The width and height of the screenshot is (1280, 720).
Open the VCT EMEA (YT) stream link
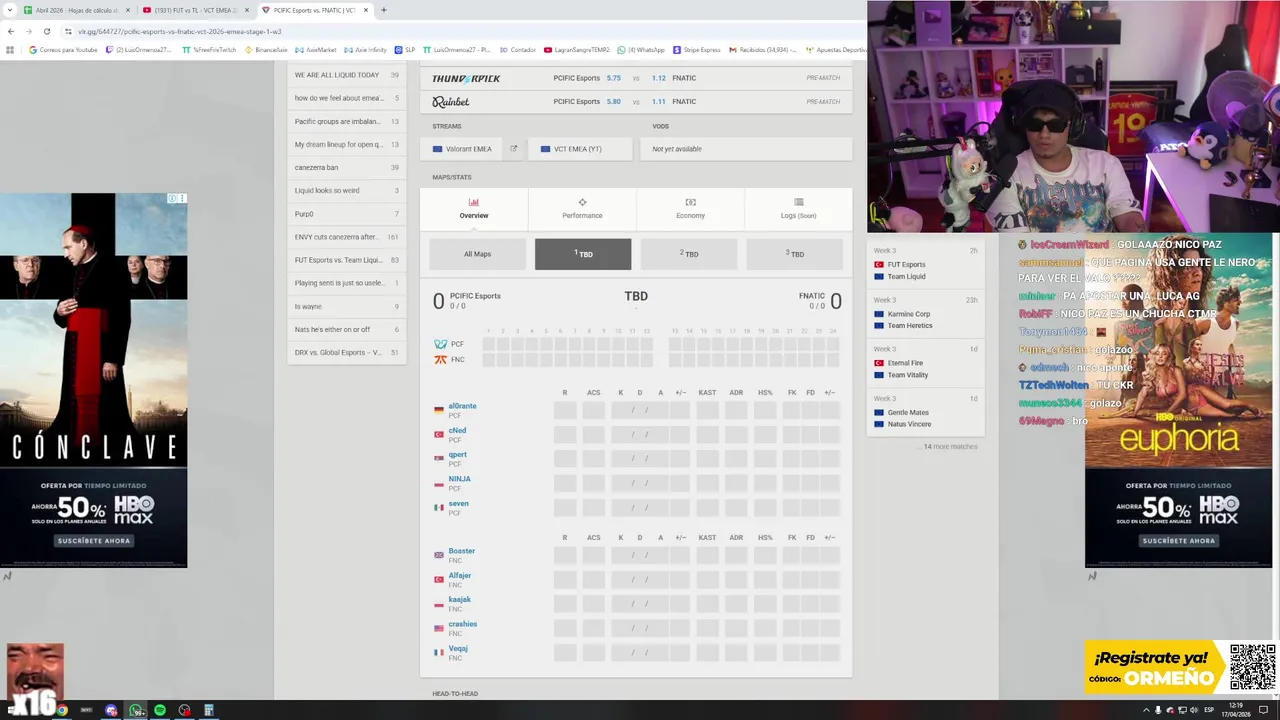tap(580, 149)
